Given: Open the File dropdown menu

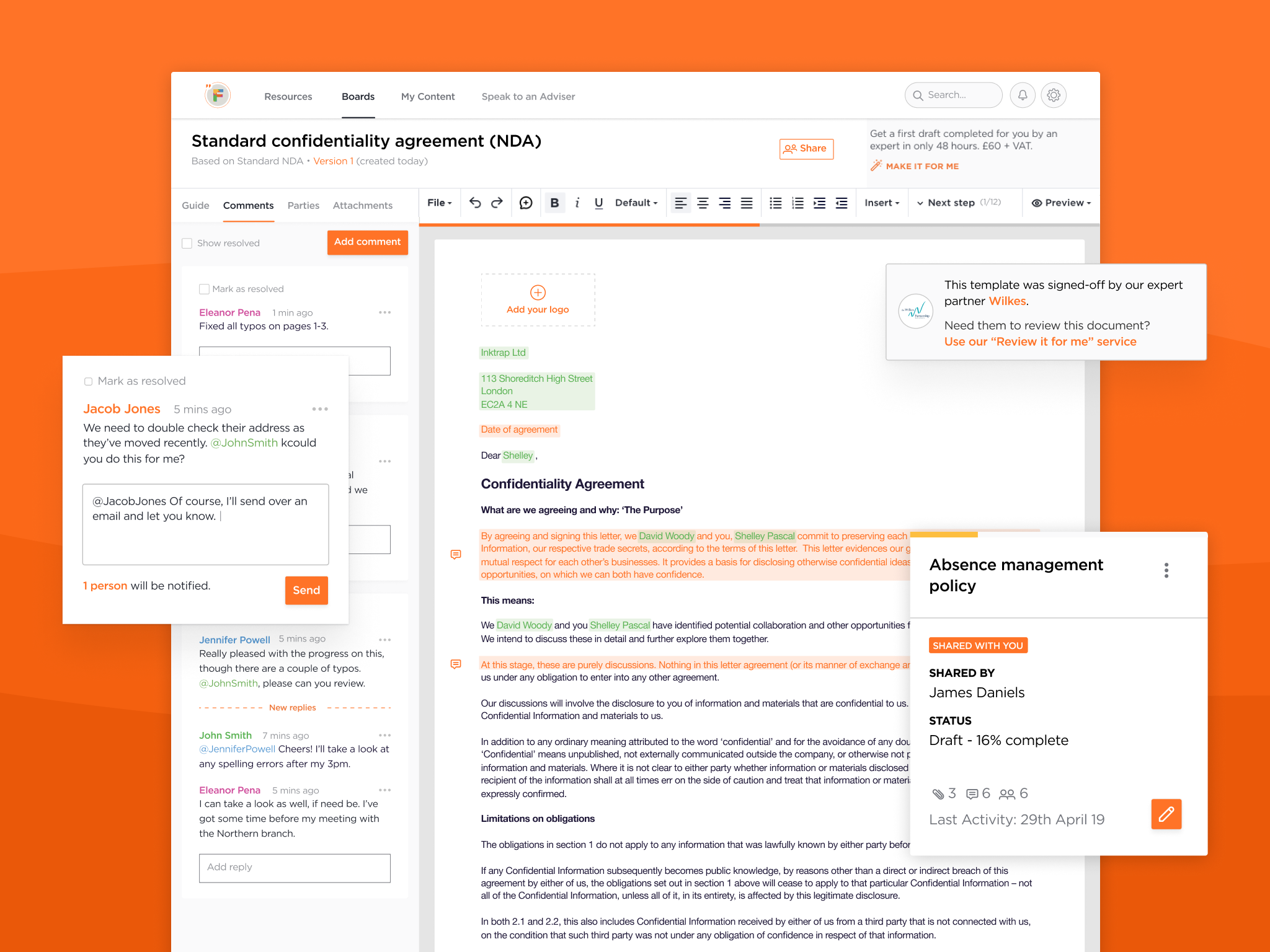Looking at the screenshot, I should [439, 203].
